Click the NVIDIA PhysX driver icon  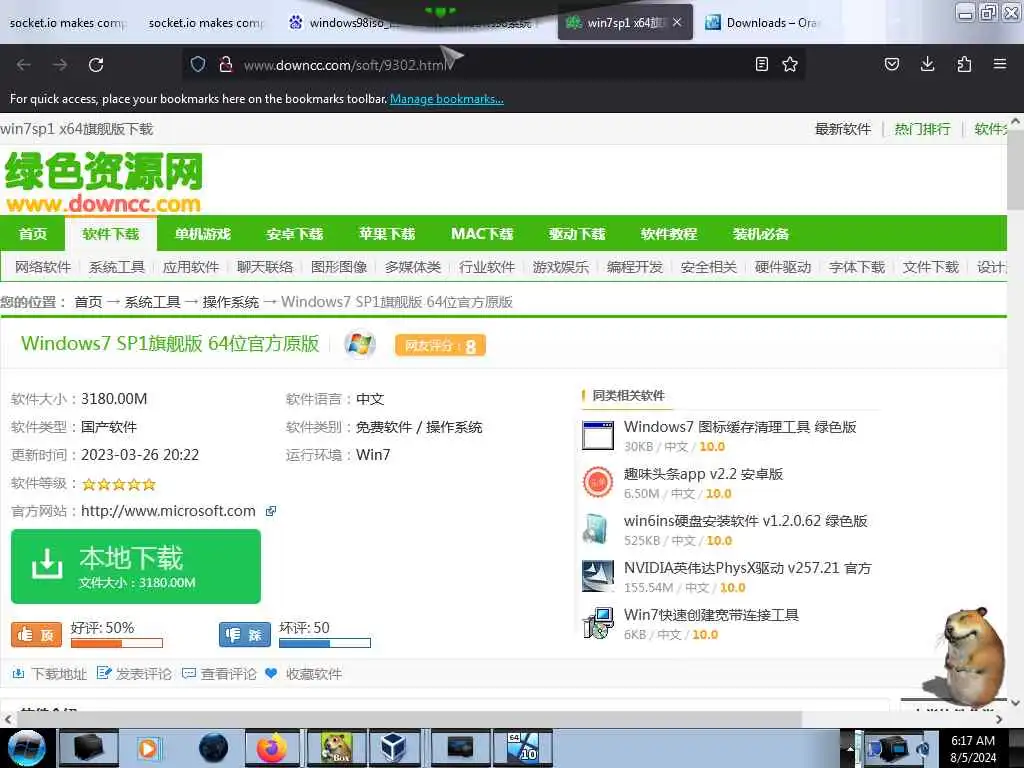pyautogui.click(x=598, y=577)
